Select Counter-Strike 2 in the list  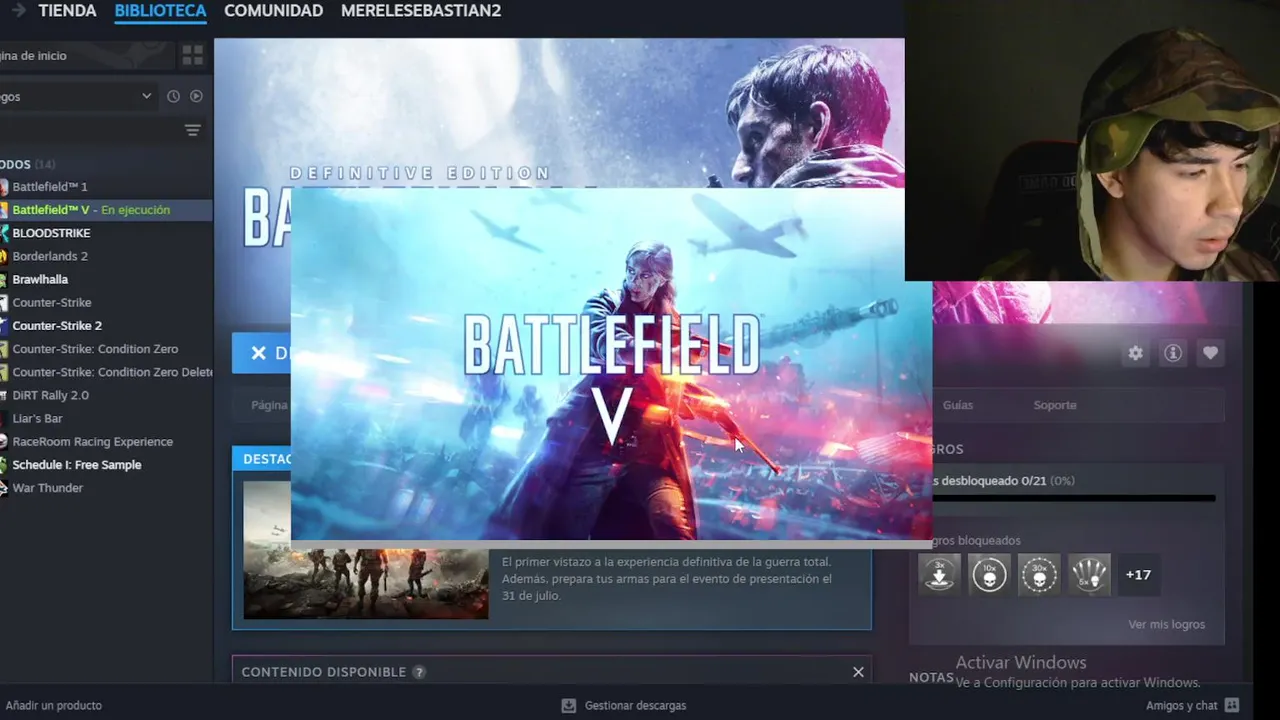coord(106,325)
